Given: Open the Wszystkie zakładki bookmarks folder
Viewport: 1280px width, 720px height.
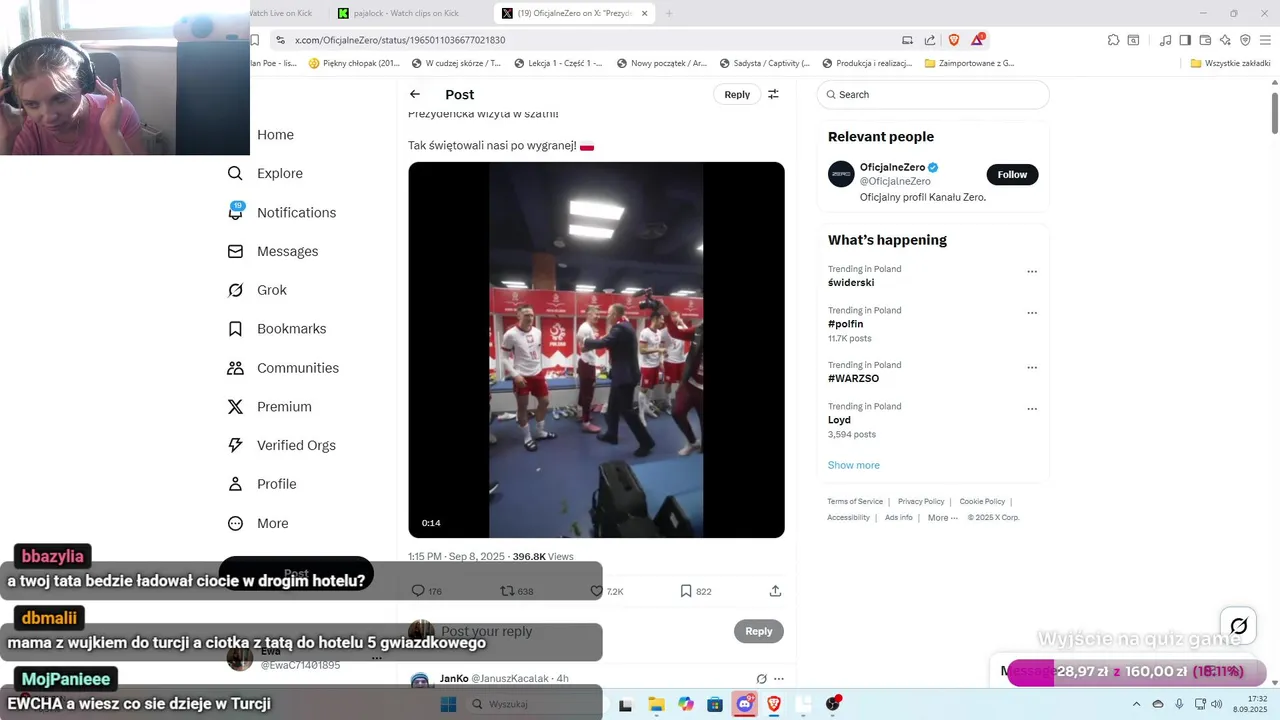Looking at the screenshot, I should pos(1231,63).
